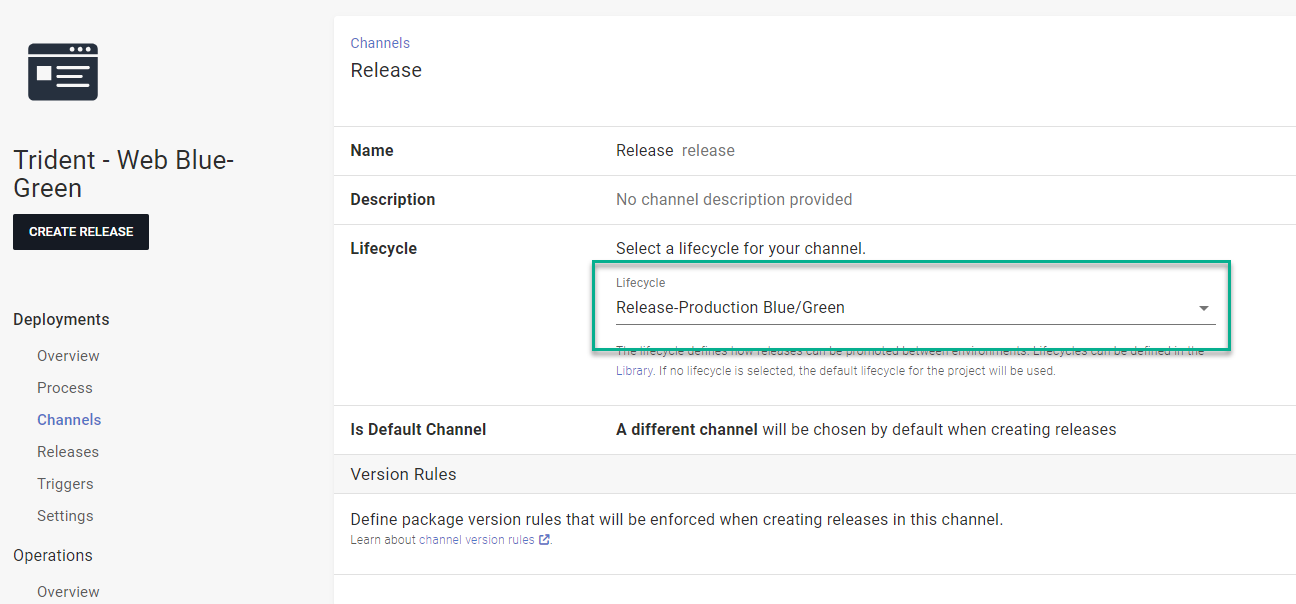Select Channels in the sidebar navigation
Viewport: 1296px width, 604px height.
[69, 419]
